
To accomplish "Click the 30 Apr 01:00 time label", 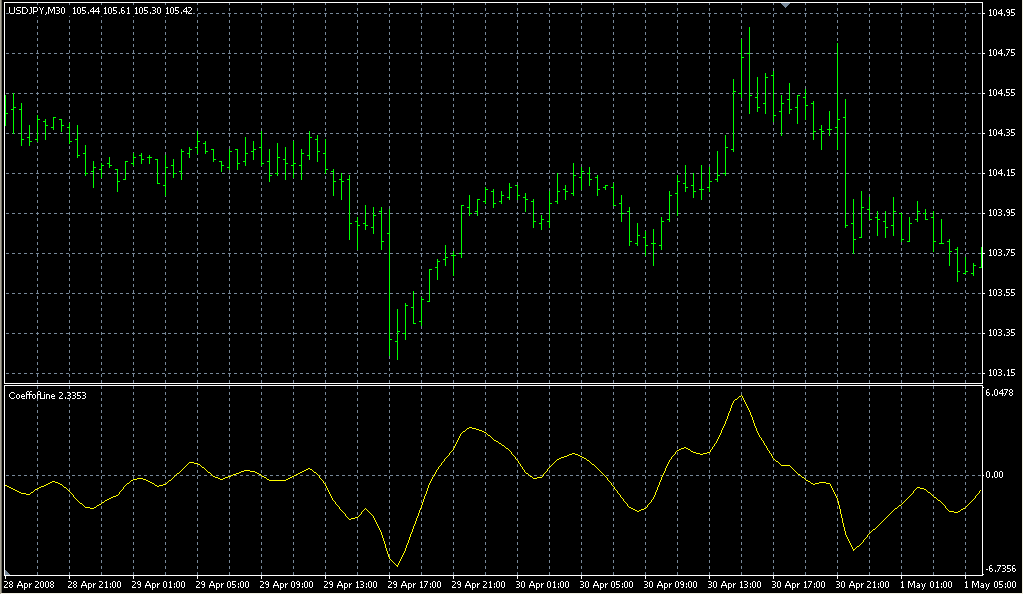I will 541,584.
